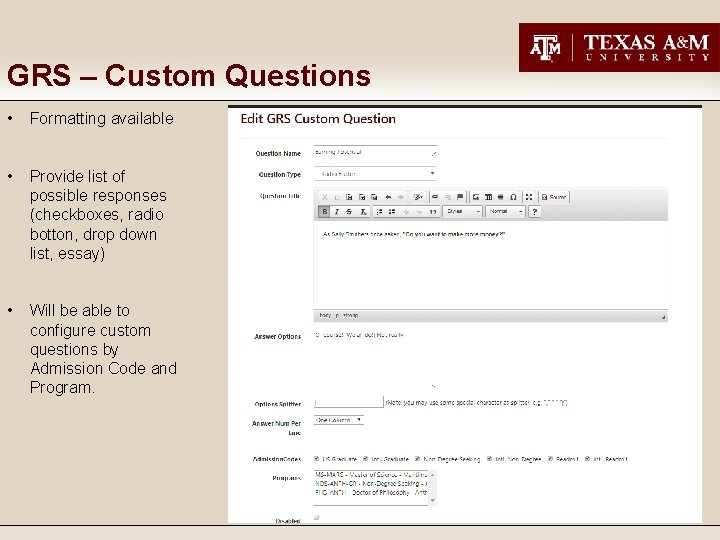Screen dimensions: 720x540
Task: Click the Paste icon in editor toolbar
Action: 349,197
